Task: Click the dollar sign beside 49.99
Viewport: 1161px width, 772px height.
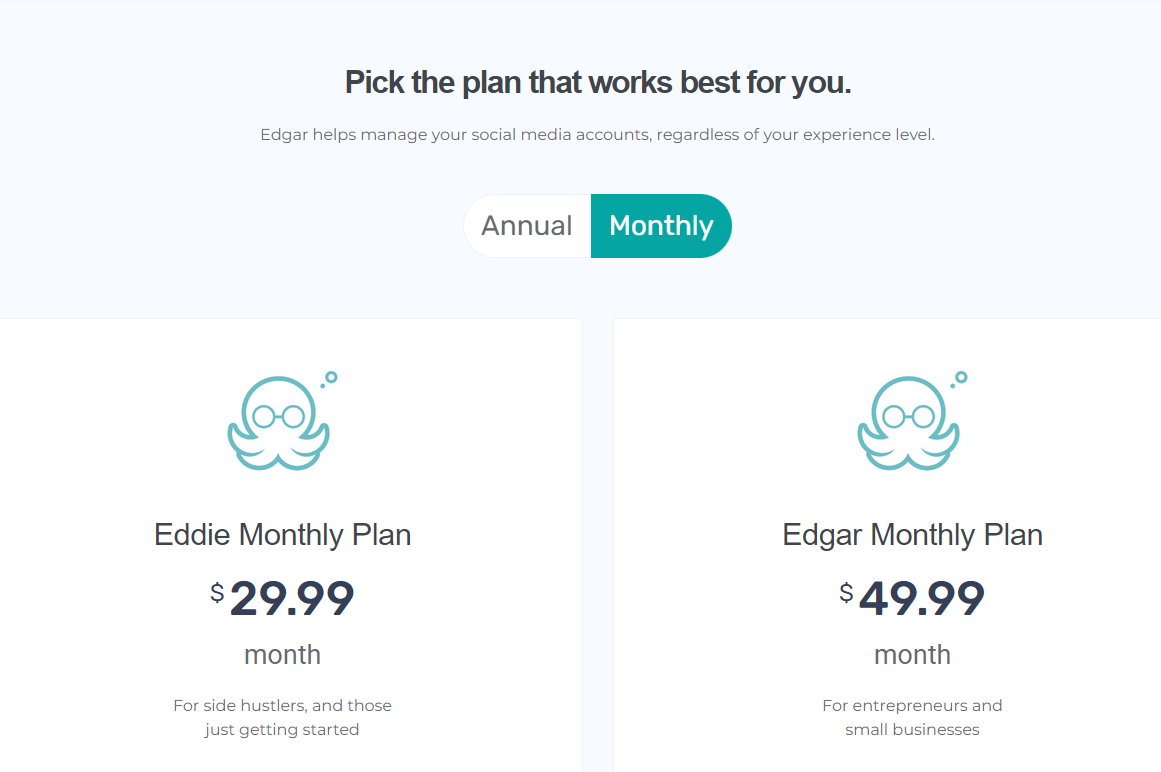Action: (x=846, y=592)
